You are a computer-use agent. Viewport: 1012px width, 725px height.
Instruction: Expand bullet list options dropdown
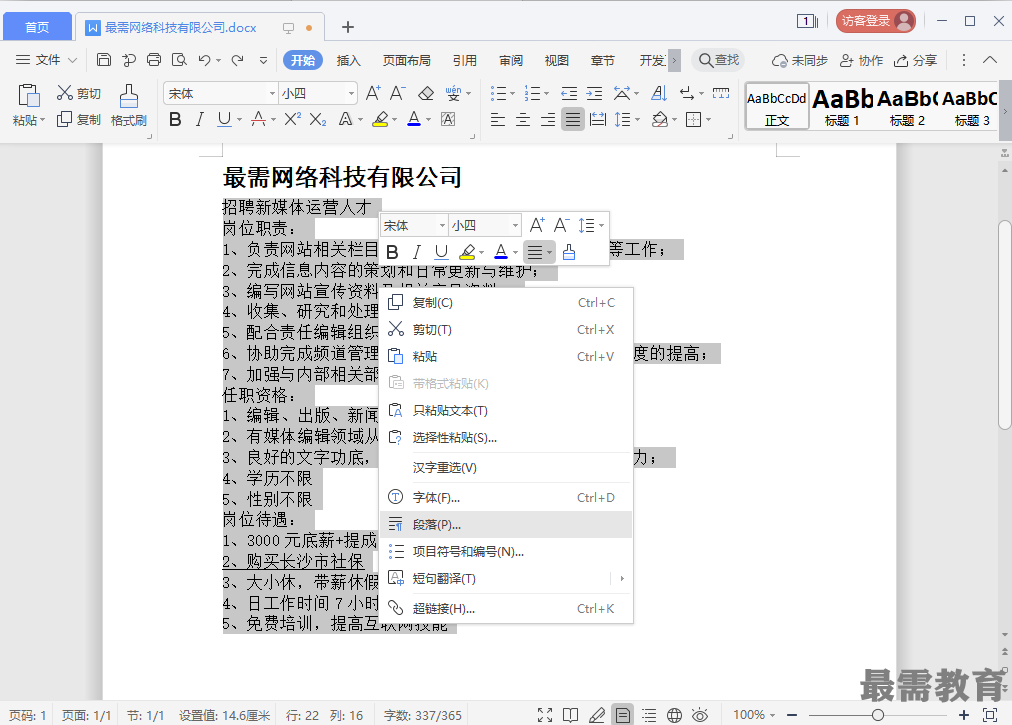pyautogui.click(x=513, y=94)
